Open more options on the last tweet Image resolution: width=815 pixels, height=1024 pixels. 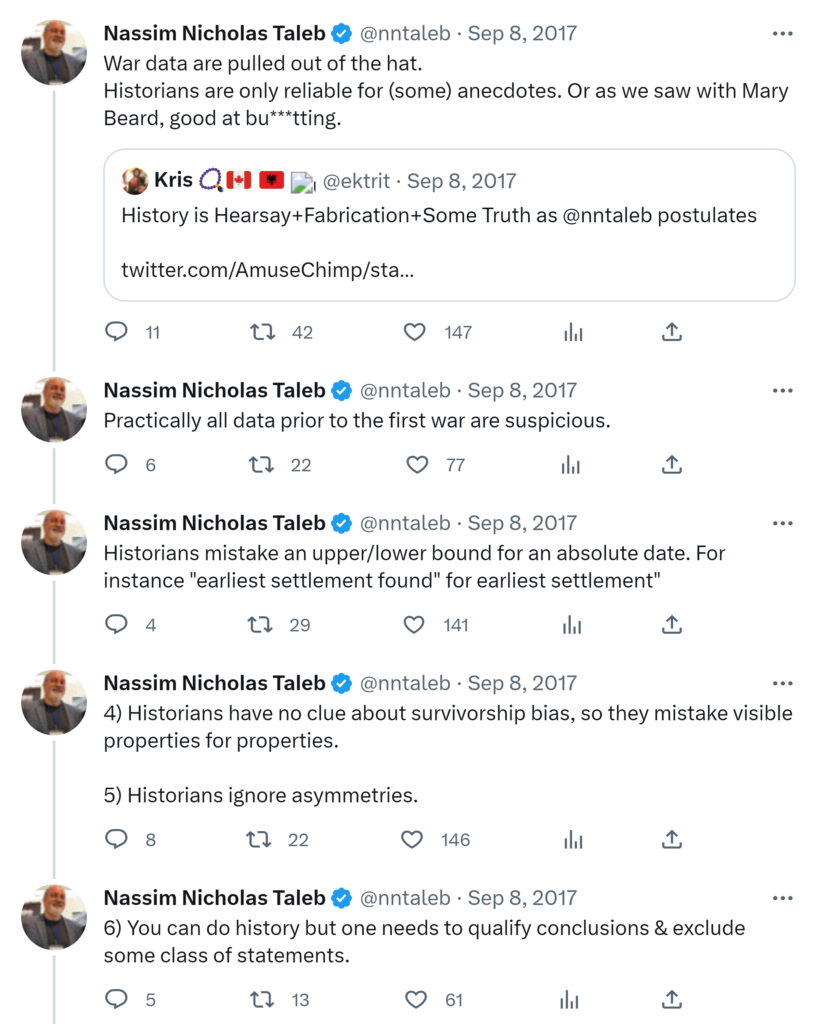pos(783,898)
